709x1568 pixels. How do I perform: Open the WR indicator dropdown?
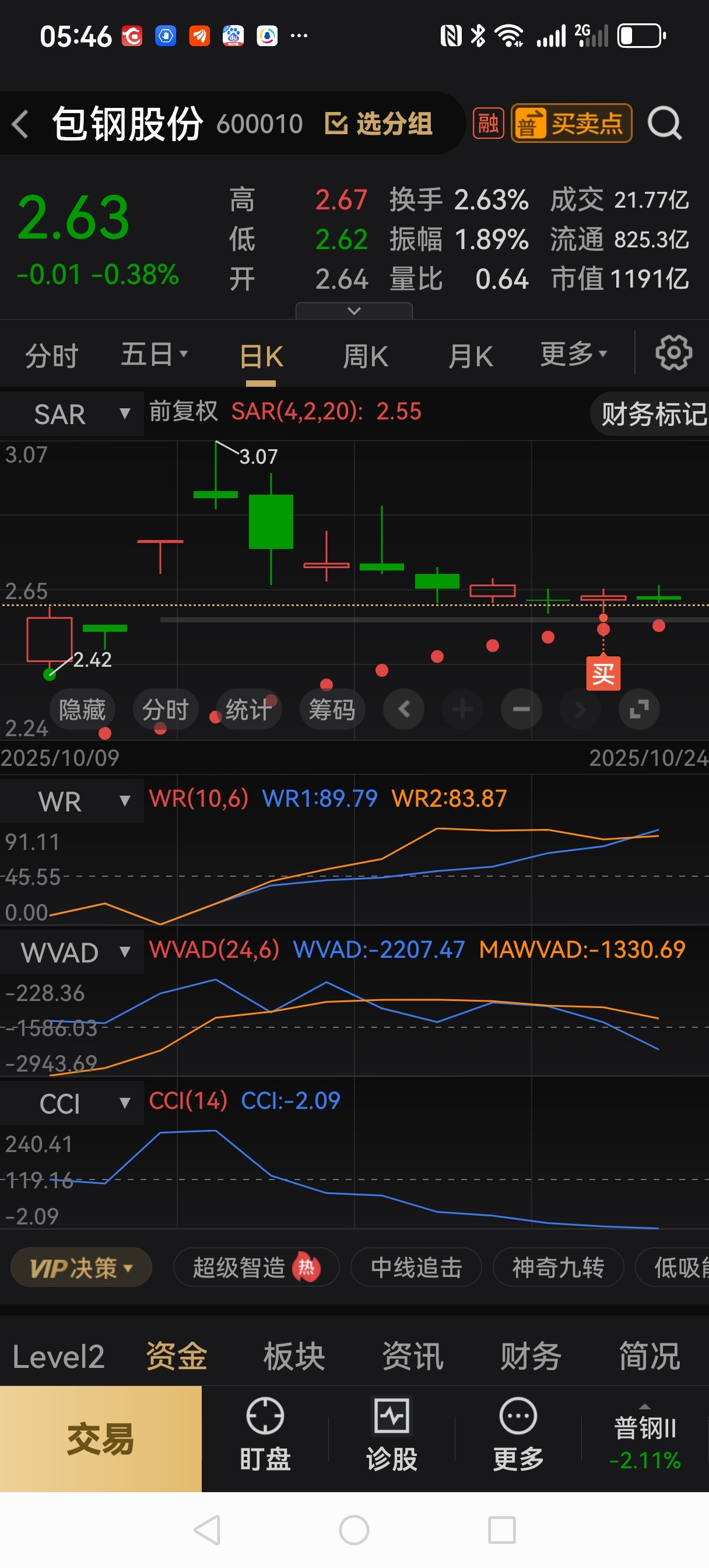[72, 801]
